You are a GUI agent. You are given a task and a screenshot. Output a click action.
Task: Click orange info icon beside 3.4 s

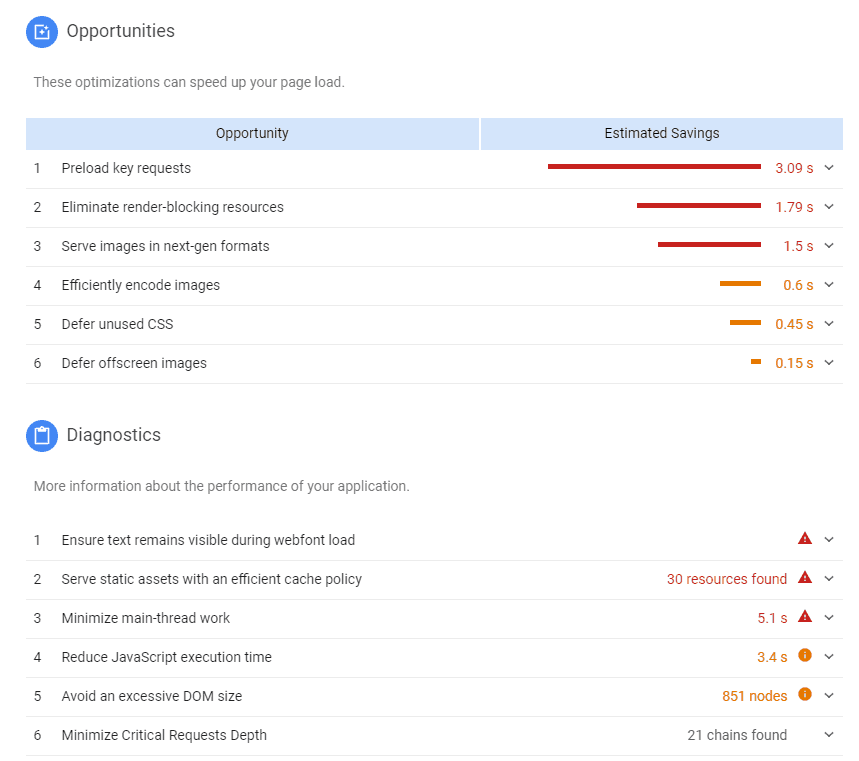pos(805,656)
